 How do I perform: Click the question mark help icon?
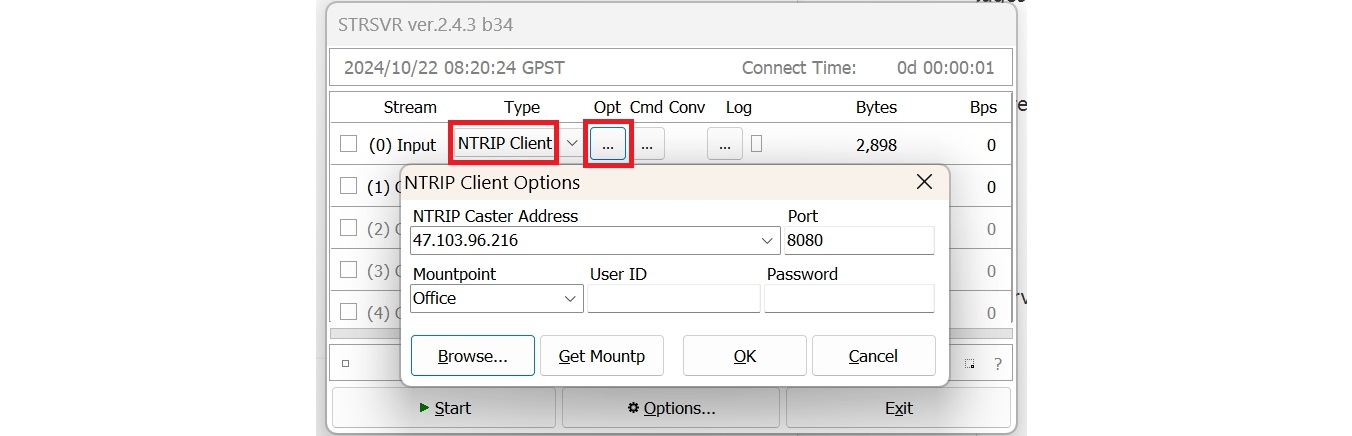(997, 364)
